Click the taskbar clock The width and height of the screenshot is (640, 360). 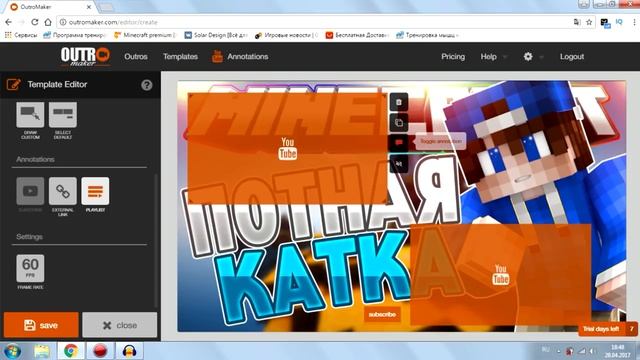pos(617,351)
